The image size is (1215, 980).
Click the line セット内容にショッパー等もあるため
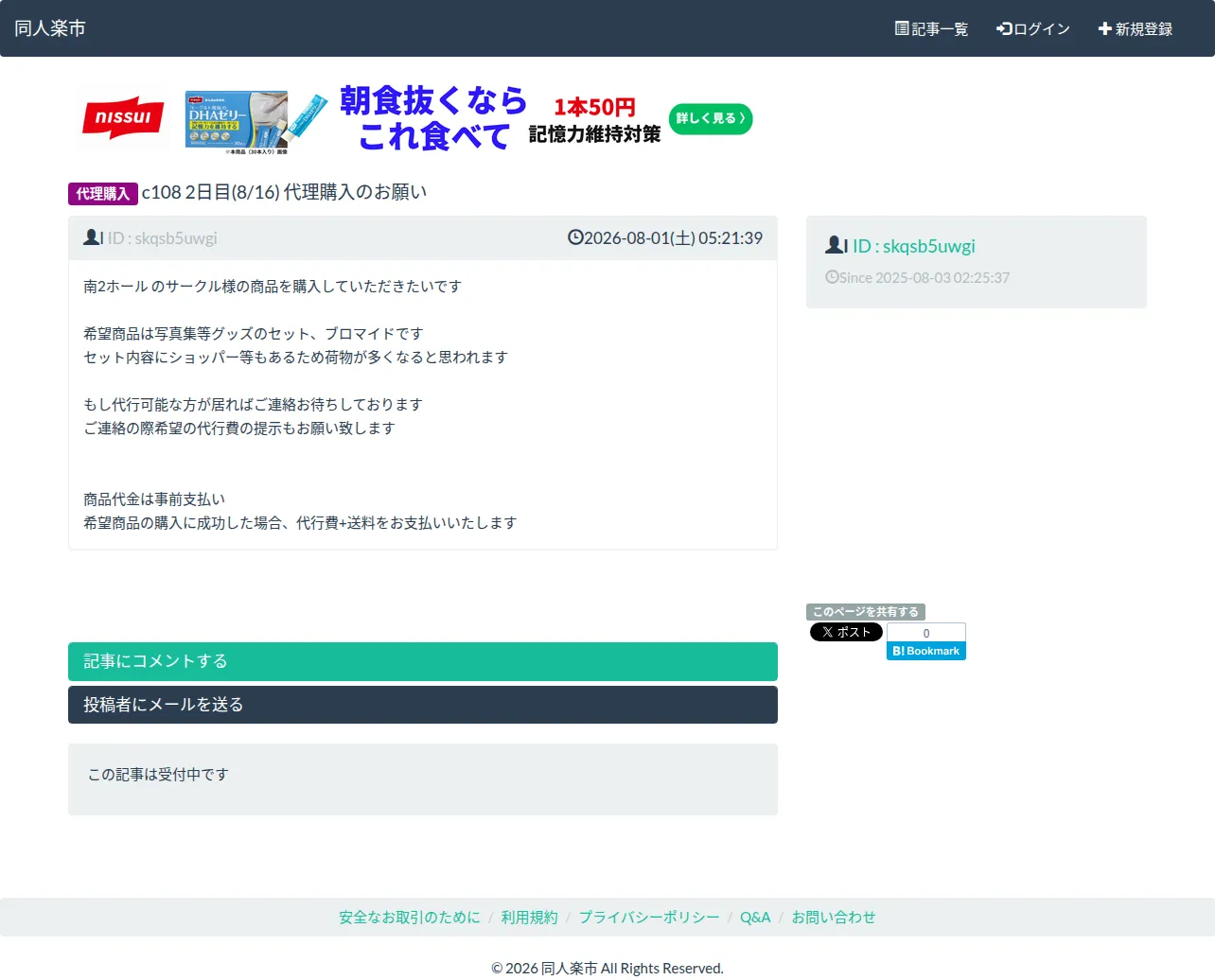296,358
